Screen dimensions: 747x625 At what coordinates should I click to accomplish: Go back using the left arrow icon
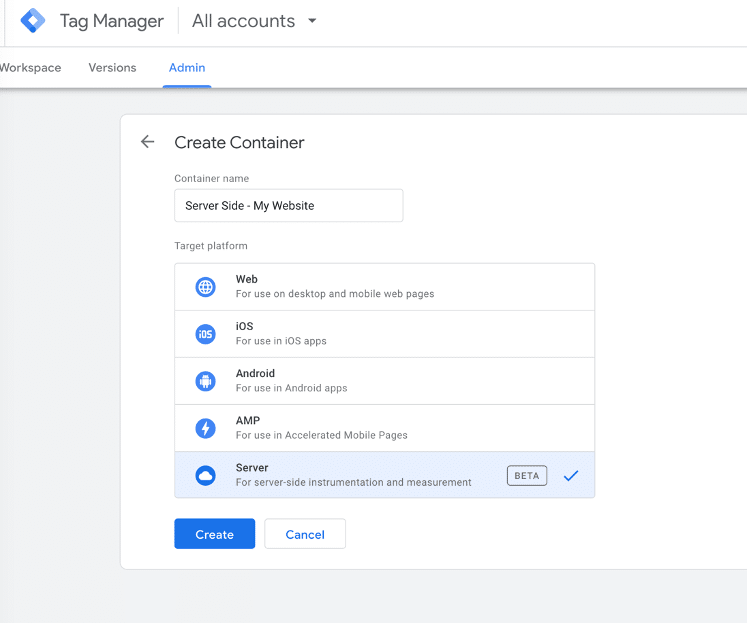(148, 142)
